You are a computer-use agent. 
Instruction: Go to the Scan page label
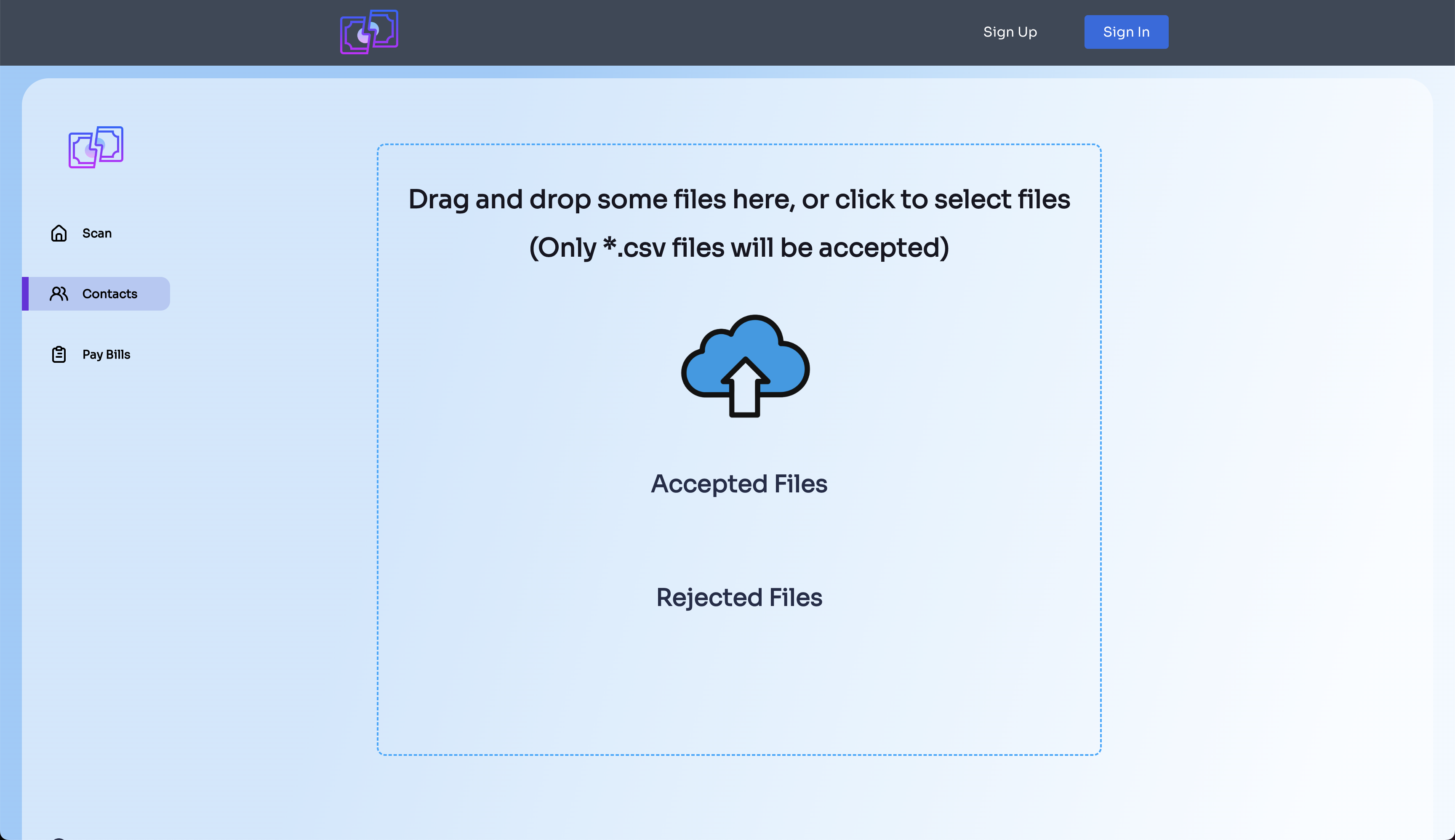pyautogui.click(x=97, y=233)
